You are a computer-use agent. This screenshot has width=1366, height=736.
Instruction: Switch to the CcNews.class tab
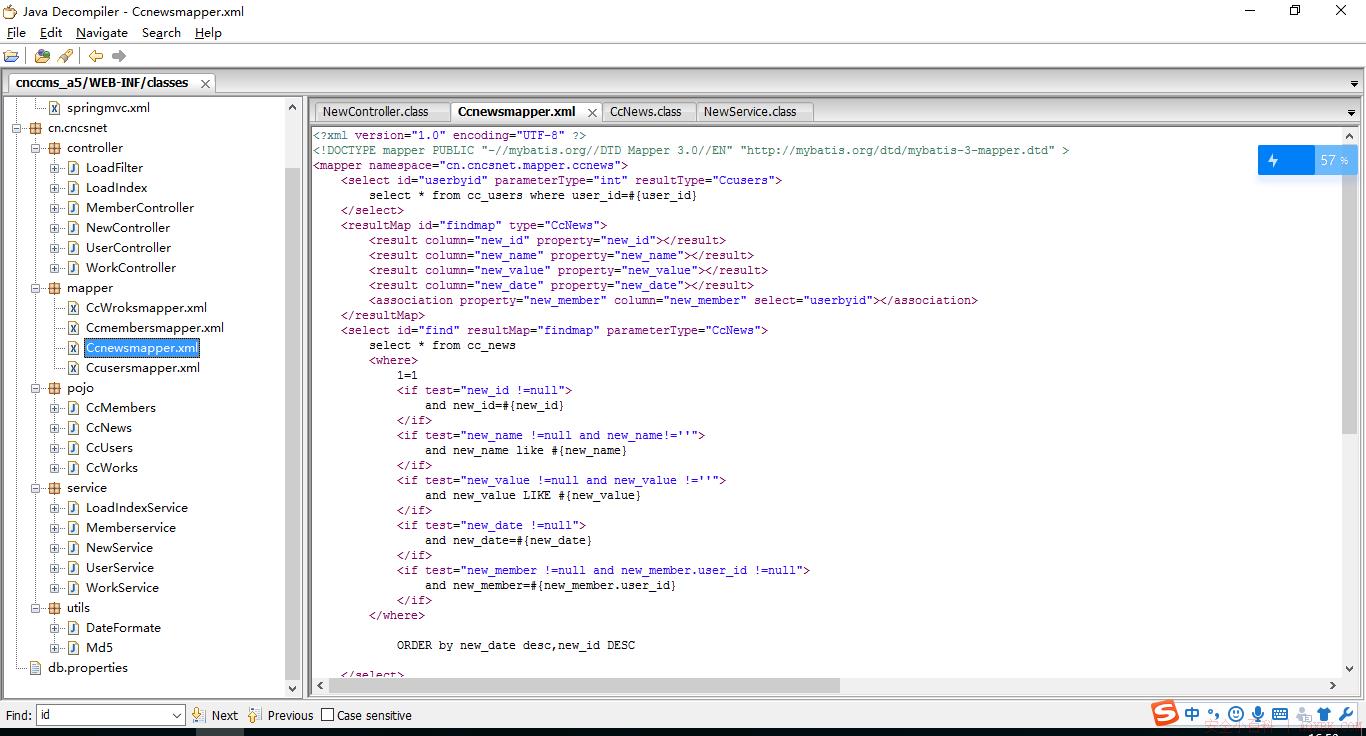(645, 112)
